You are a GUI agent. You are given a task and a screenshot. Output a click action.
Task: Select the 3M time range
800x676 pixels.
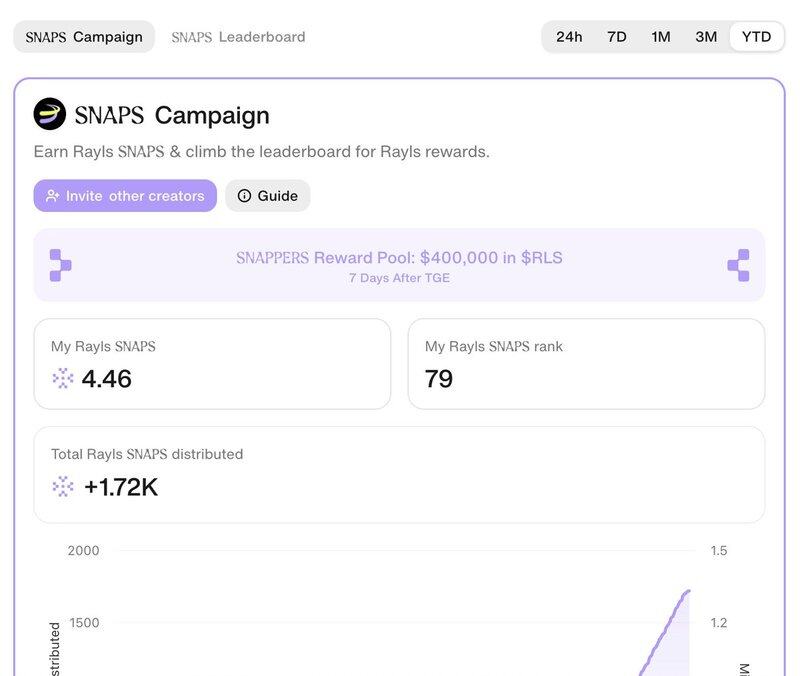706,37
